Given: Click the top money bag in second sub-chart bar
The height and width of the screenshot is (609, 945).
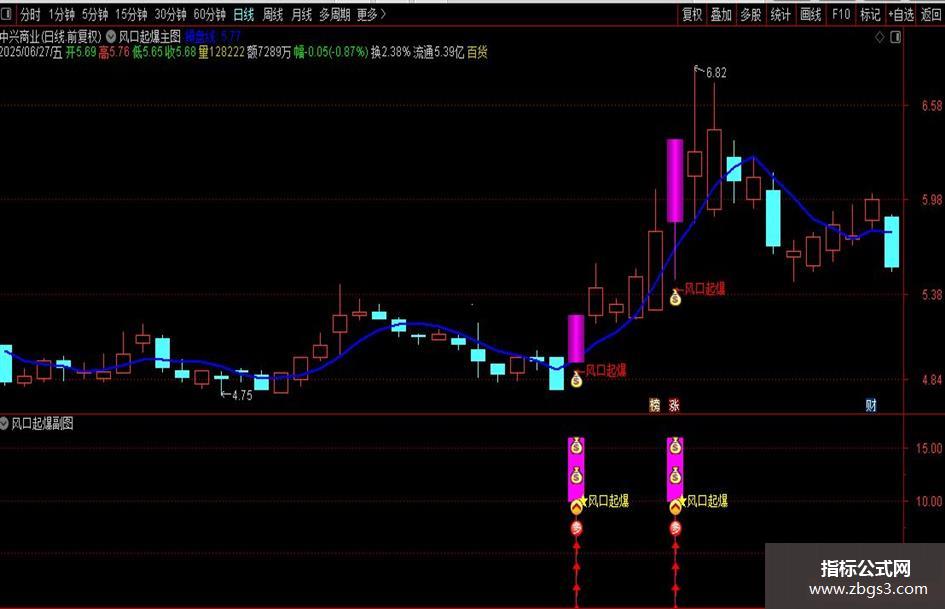Looking at the screenshot, I should pyautogui.click(x=675, y=446).
